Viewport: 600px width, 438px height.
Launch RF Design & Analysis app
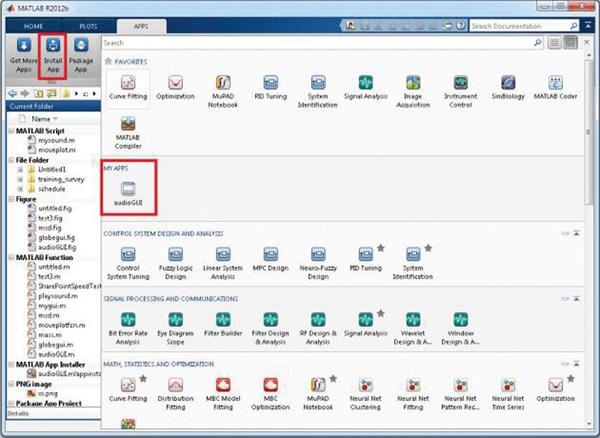click(318, 329)
